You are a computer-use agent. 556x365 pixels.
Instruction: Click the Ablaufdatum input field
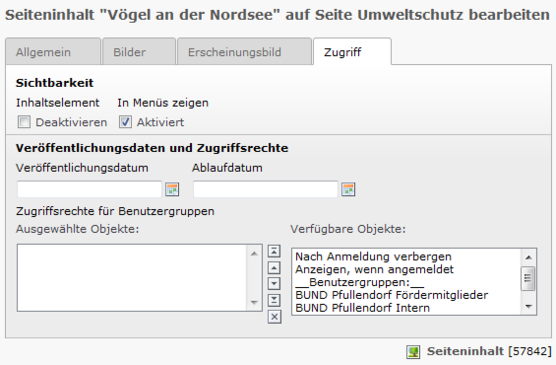click(265, 189)
